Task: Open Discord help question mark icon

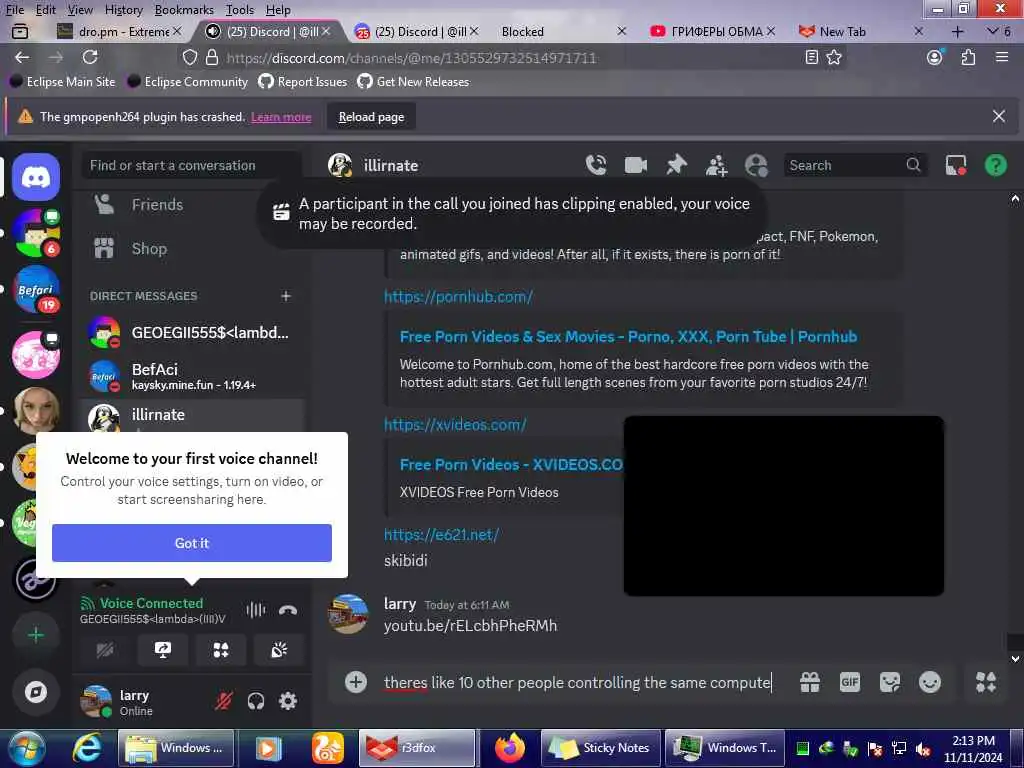Action: coord(995,165)
